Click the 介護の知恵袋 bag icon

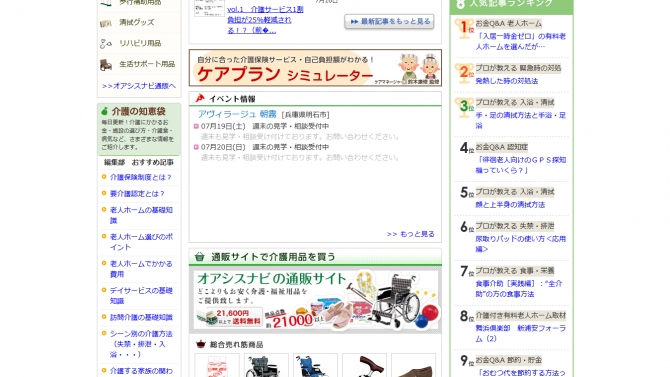click(x=104, y=112)
